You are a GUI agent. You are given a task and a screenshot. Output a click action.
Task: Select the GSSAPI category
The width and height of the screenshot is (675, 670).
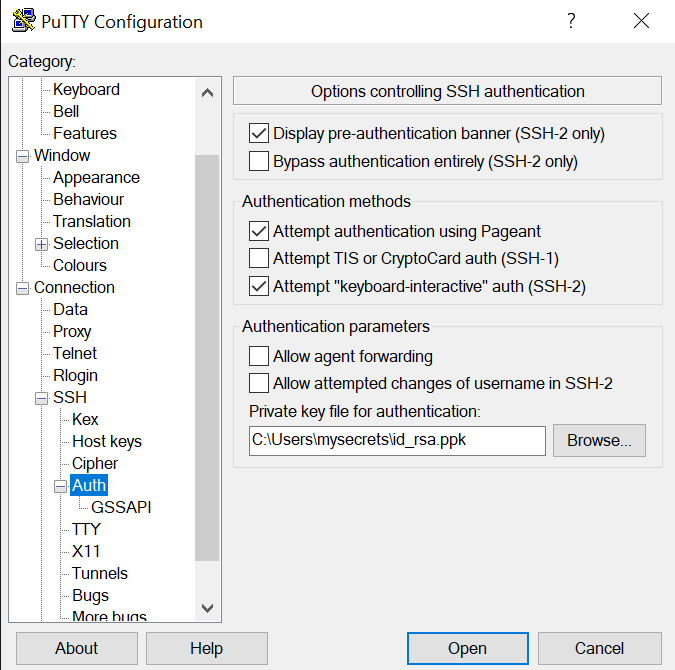121,507
